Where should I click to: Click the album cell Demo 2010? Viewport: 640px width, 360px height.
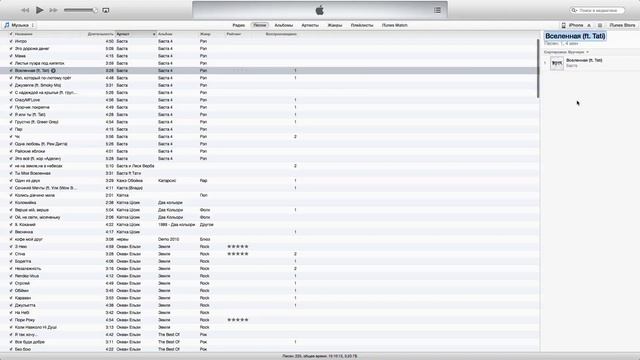tap(168, 239)
